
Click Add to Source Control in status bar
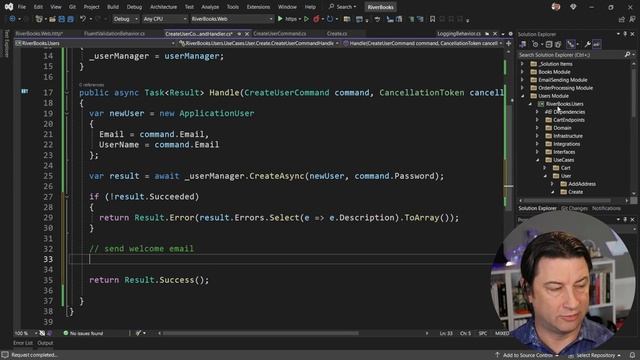tap(527, 356)
